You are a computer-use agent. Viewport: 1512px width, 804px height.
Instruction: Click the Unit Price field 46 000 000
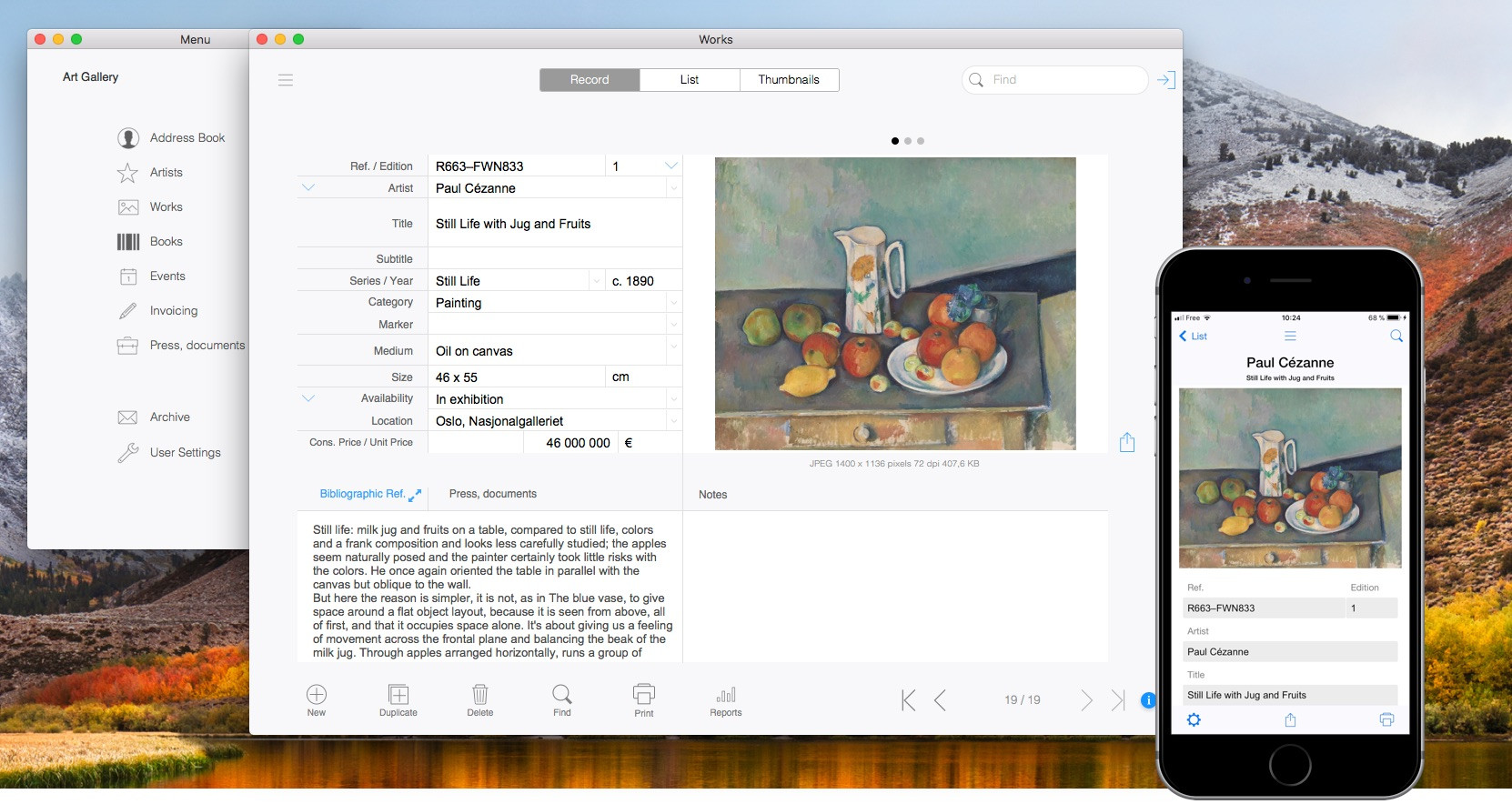coord(571,443)
